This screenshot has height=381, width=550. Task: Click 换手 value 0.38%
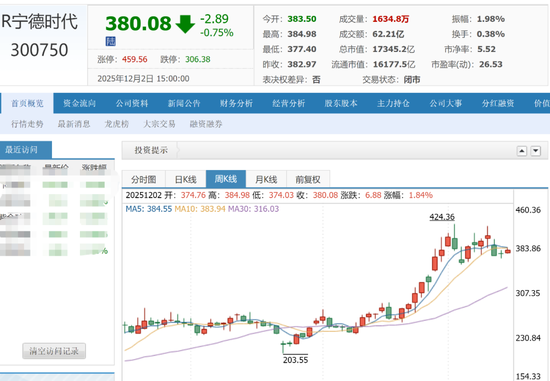click(491, 34)
